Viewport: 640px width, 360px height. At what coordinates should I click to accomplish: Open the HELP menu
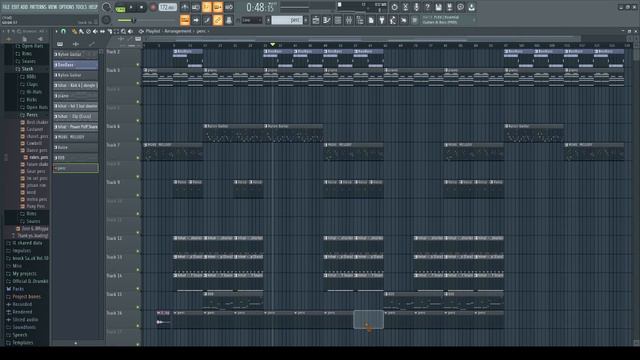click(93, 7)
